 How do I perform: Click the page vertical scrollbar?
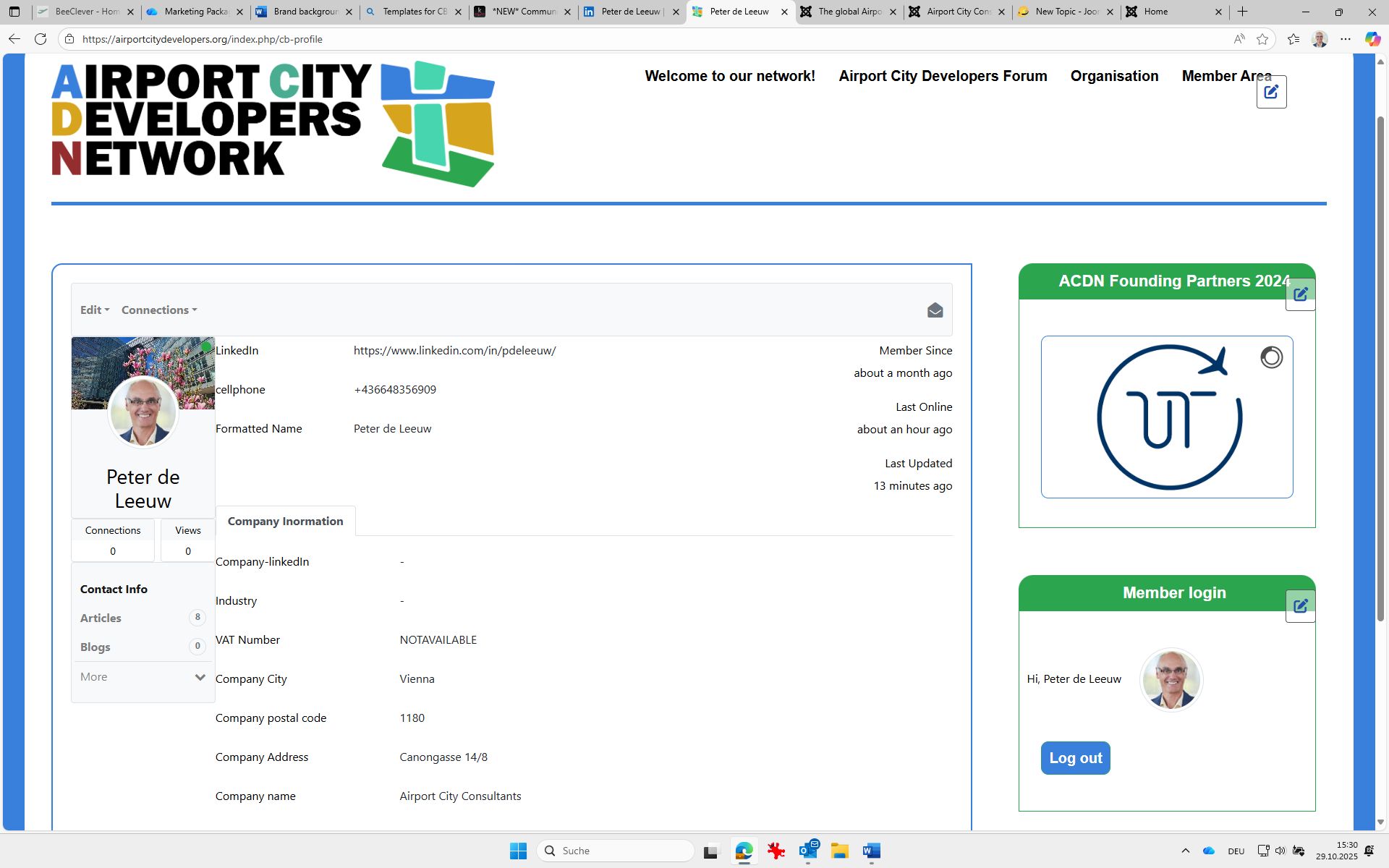tap(1380, 362)
